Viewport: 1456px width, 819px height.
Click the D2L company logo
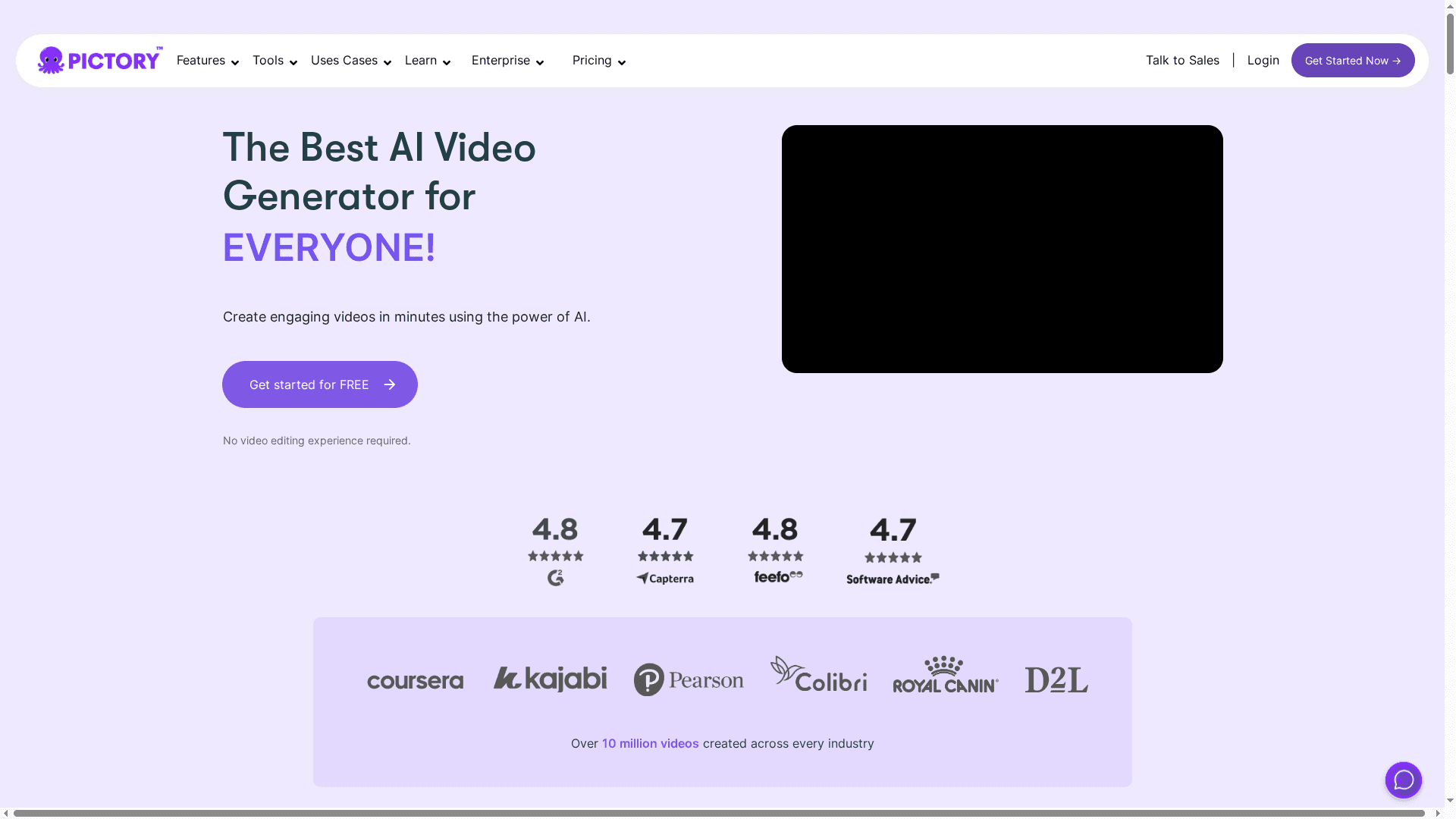1056,677
